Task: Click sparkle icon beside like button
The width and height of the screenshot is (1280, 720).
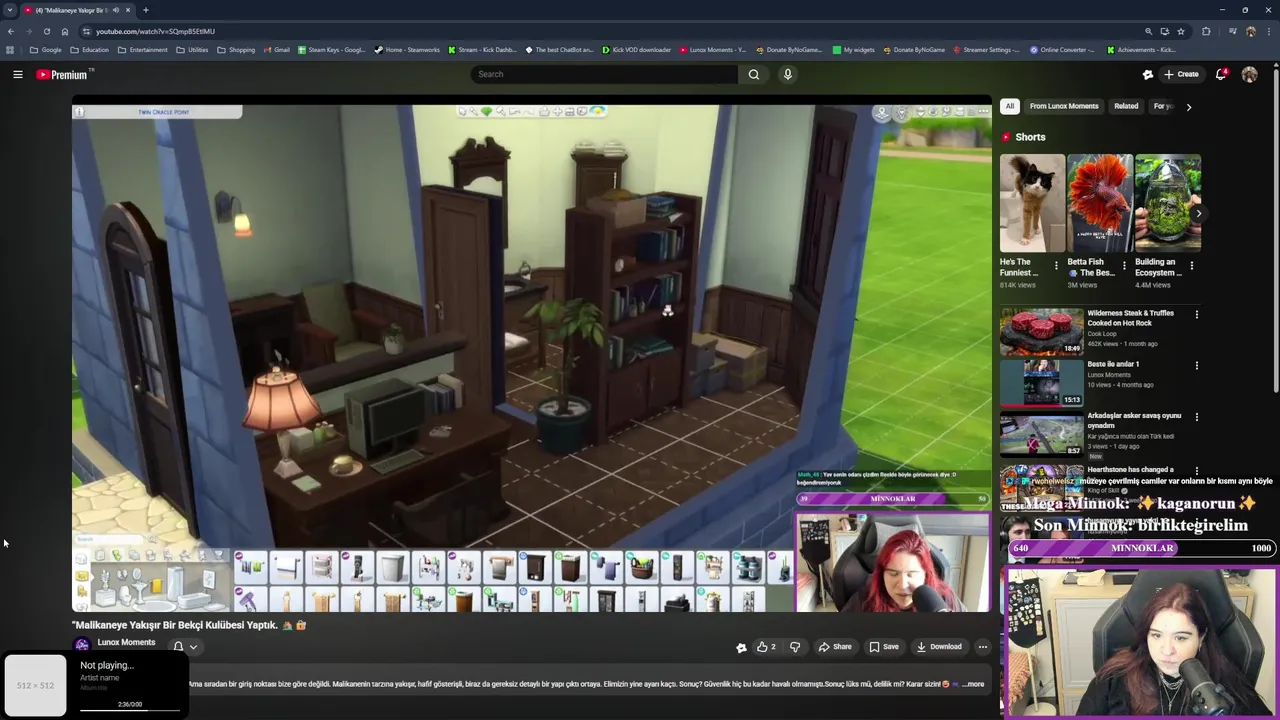Action: point(741,647)
